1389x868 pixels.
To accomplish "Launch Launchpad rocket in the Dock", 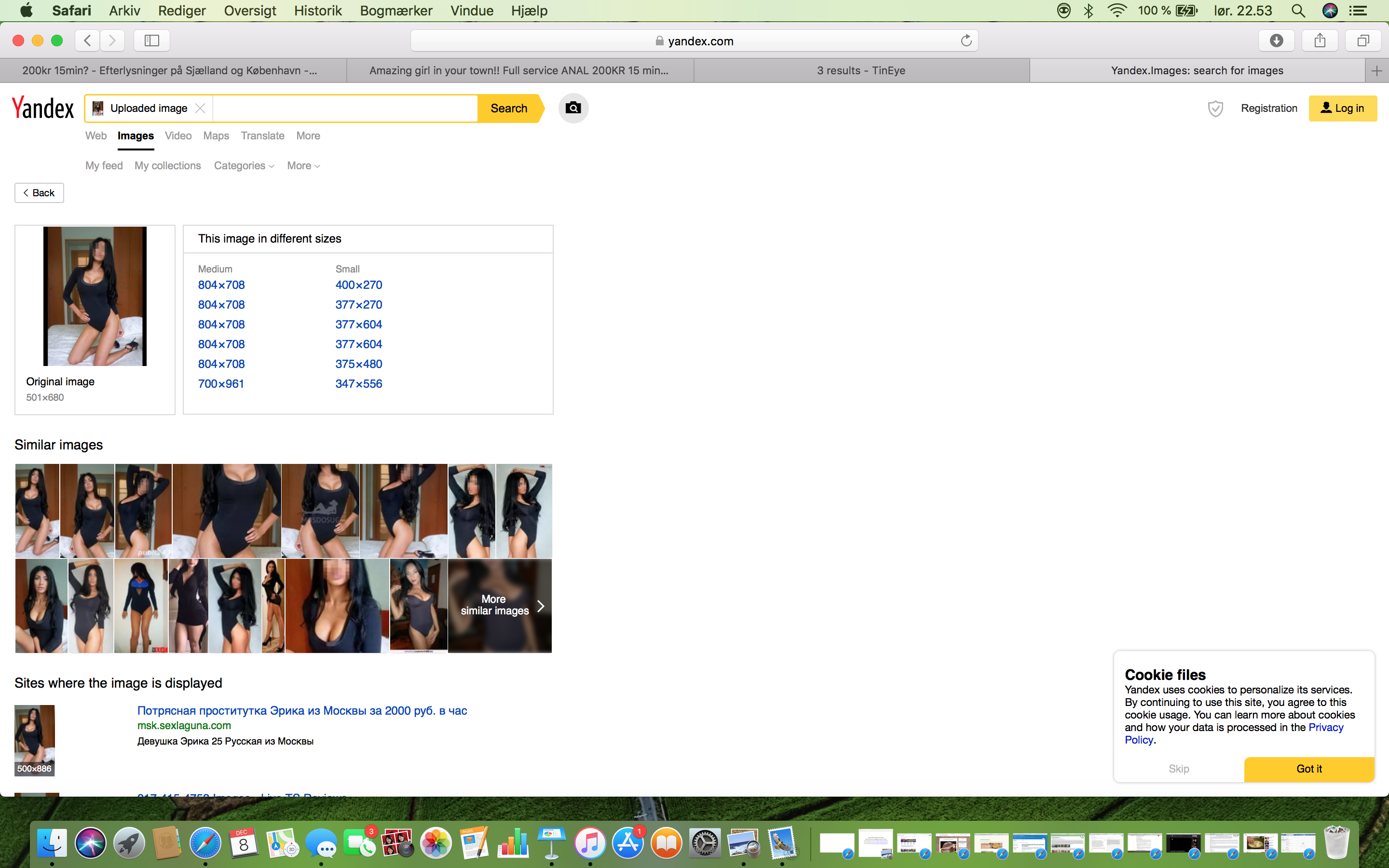I will click(x=129, y=843).
